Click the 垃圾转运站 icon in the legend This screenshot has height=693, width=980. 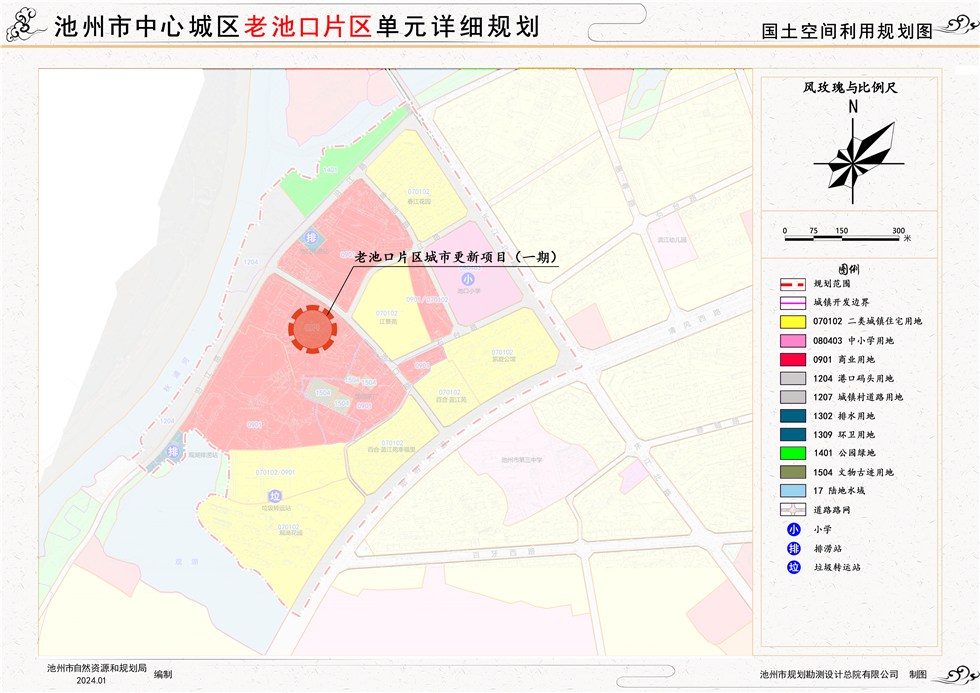click(x=794, y=567)
